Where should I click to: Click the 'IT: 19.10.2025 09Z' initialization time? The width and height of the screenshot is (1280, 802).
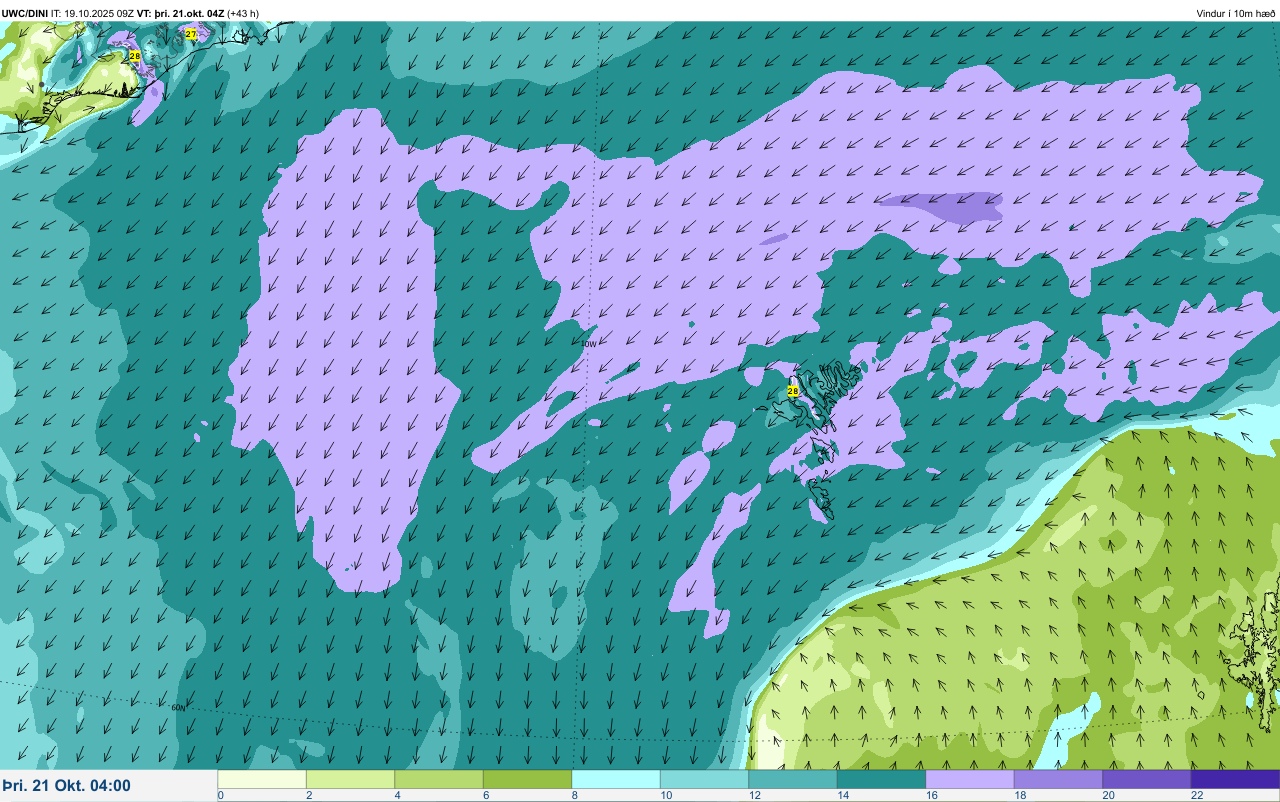pyautogui.click(x=92, y=13)
